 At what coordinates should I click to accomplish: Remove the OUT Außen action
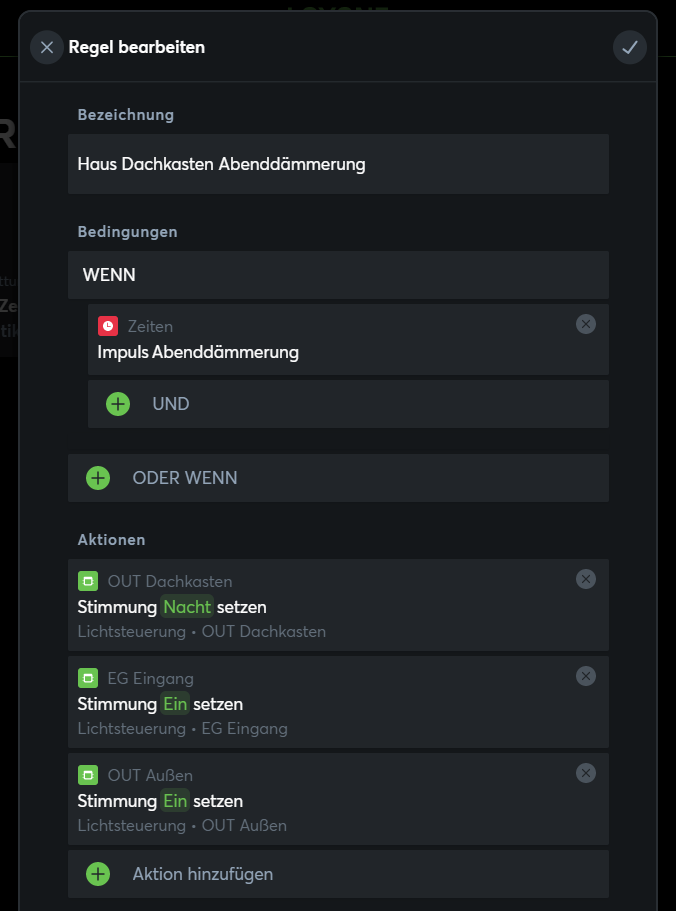[x=586, y=772]
